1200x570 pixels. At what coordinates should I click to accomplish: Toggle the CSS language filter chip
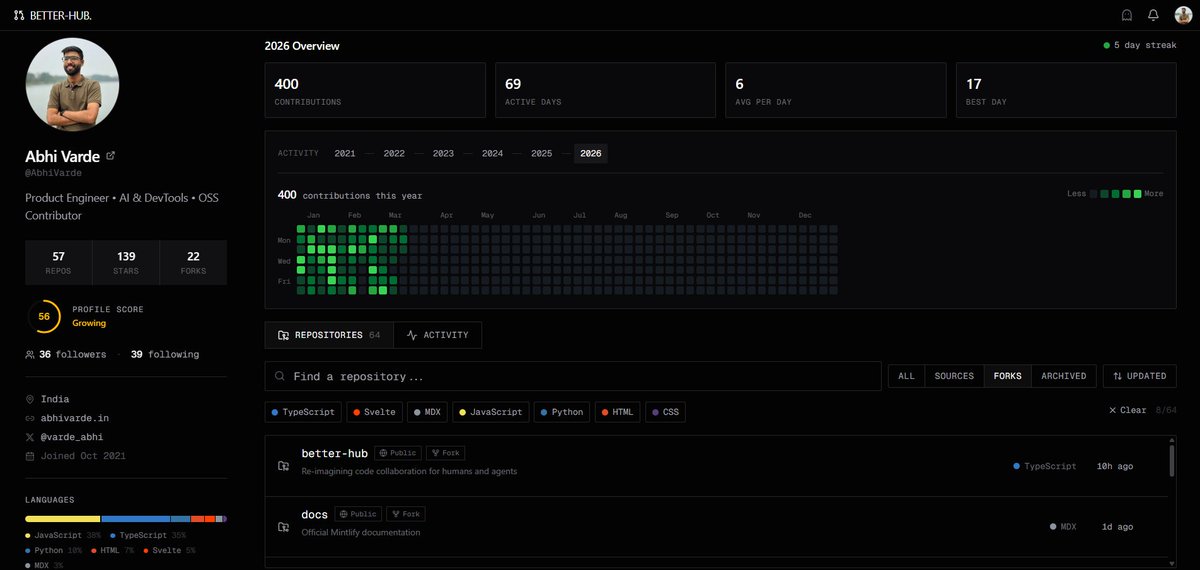click(x=666, y=412)
